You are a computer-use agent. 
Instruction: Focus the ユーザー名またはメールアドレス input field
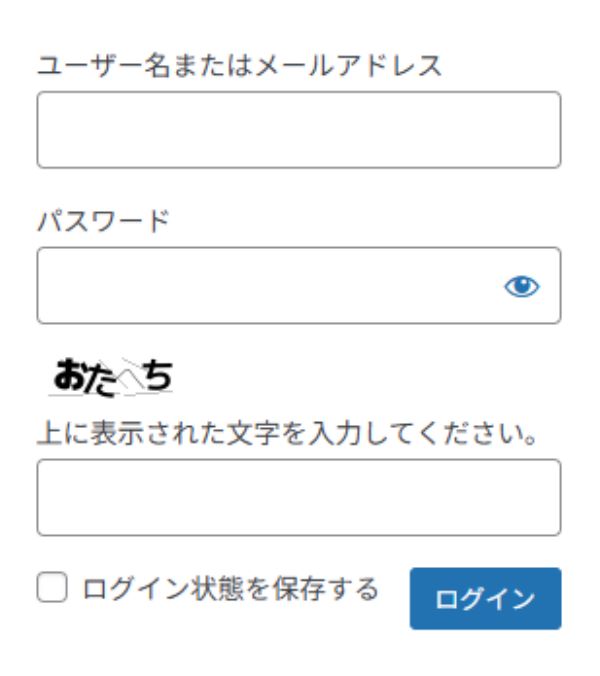(x=298, y=130)
